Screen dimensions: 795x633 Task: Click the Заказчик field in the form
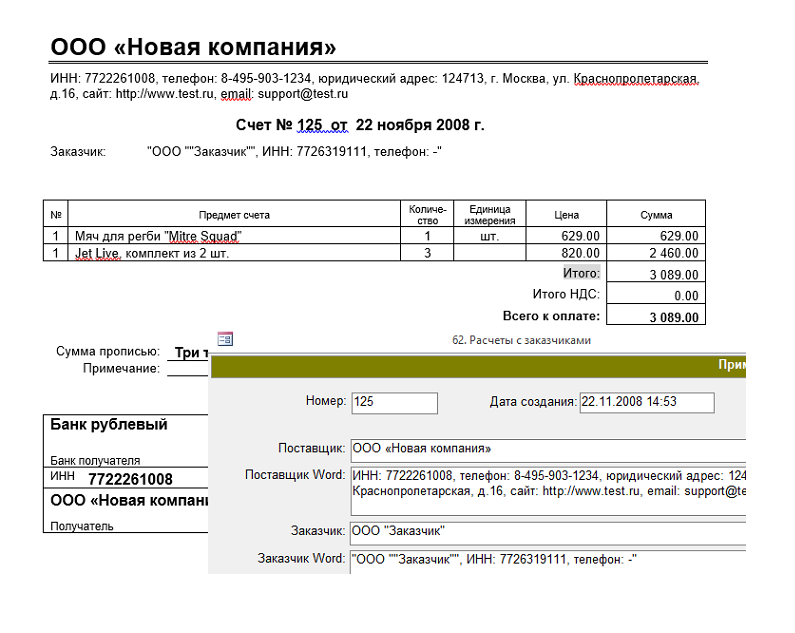tap(548, 531)
